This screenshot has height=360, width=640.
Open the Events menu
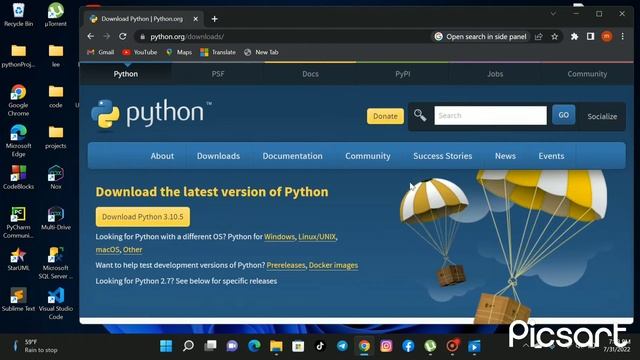(x=551, y=156)
